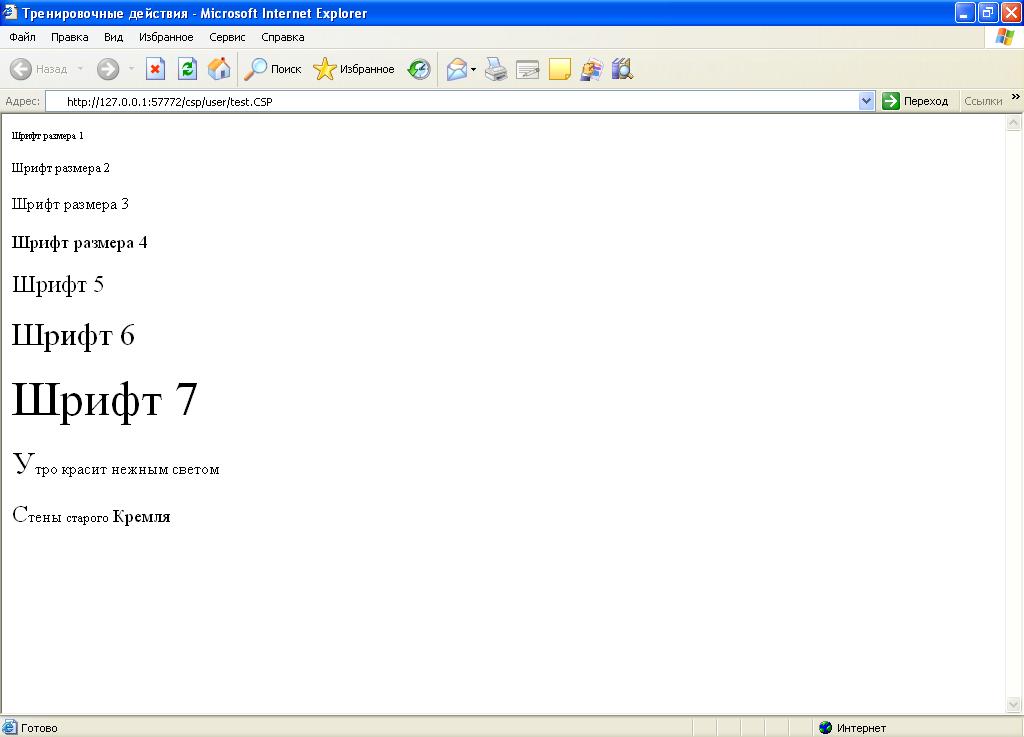Click the yellow note toolbar icon

coord(560,69)
